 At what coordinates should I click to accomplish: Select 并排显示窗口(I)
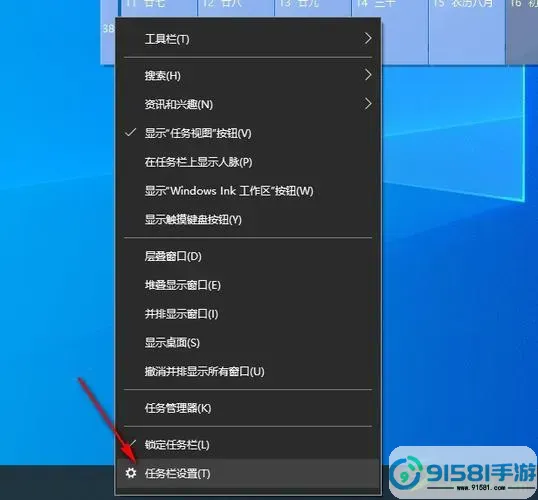[248, 314]
